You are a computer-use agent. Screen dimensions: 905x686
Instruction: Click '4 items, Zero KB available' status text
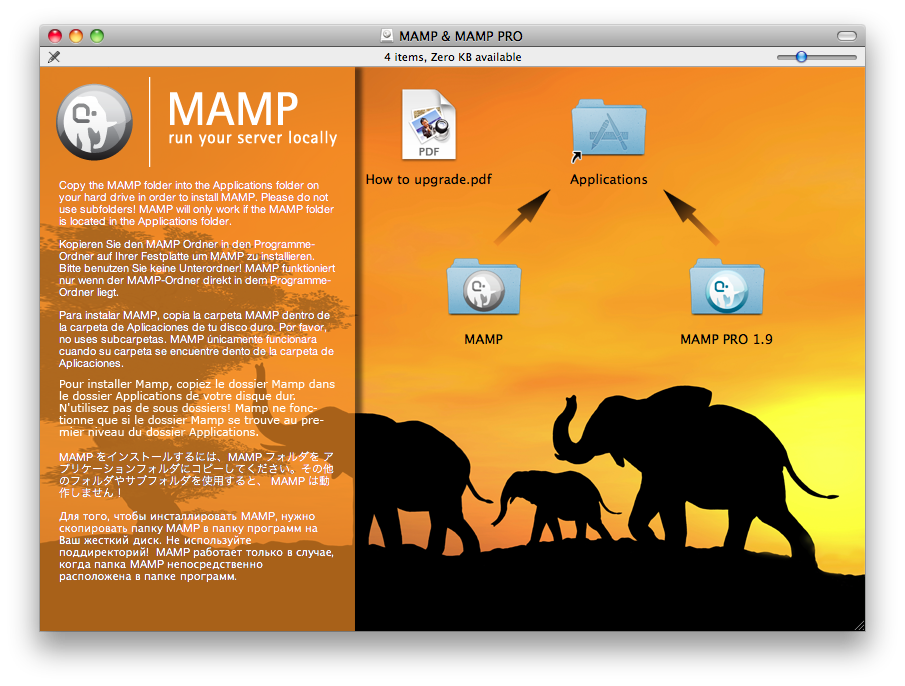click(452, 57)
